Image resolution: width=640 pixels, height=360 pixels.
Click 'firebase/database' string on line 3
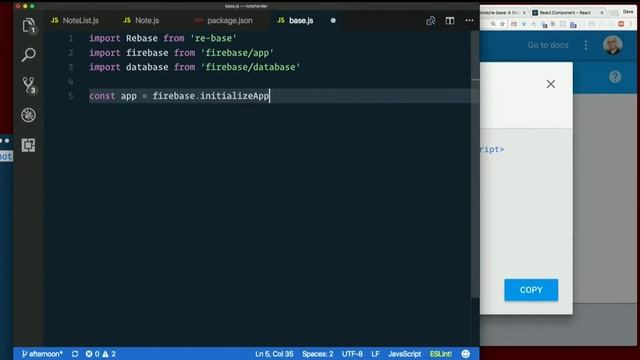click(x=250, y=67)
